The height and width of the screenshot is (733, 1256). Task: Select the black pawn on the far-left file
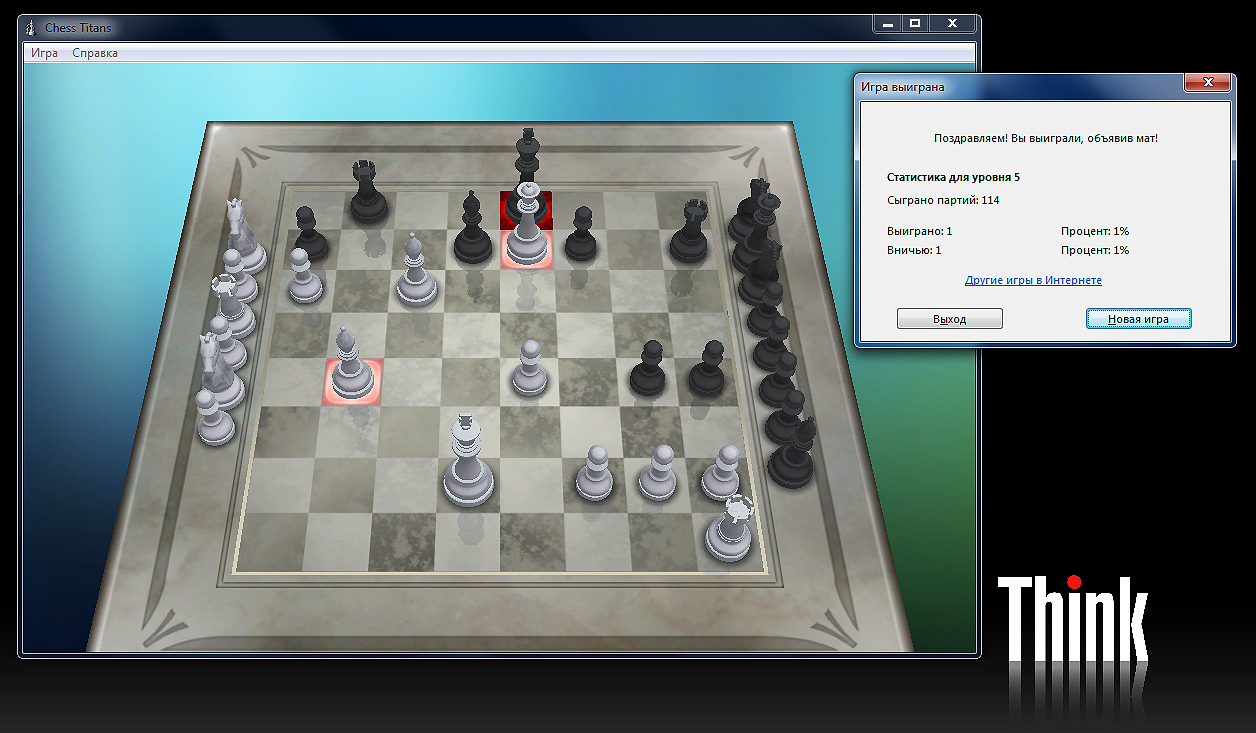pos(309,236)
